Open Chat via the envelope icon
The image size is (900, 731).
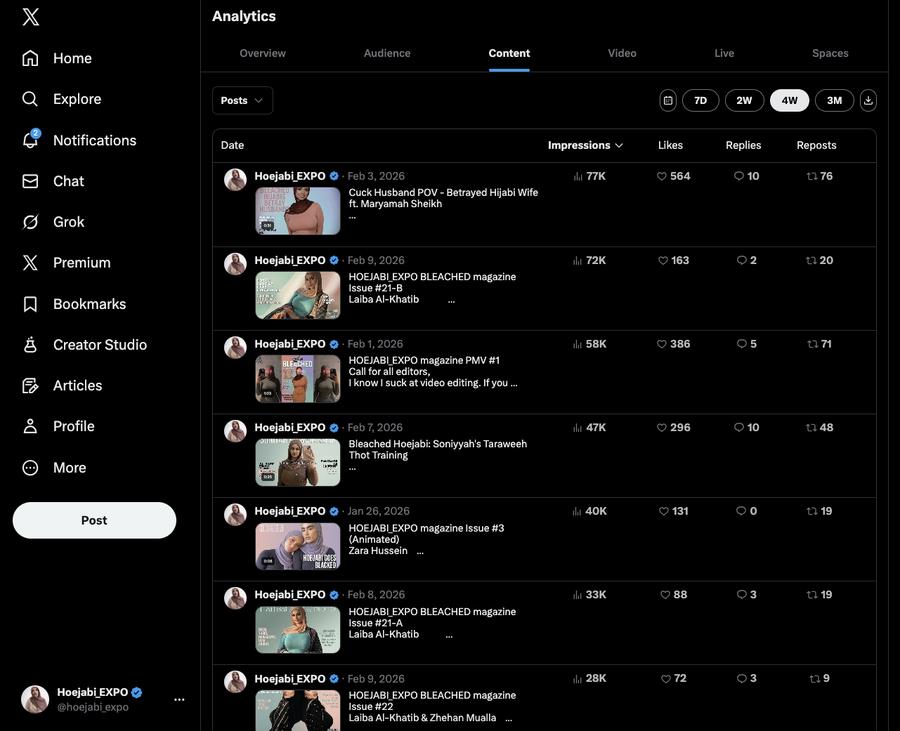click(31, 181)
